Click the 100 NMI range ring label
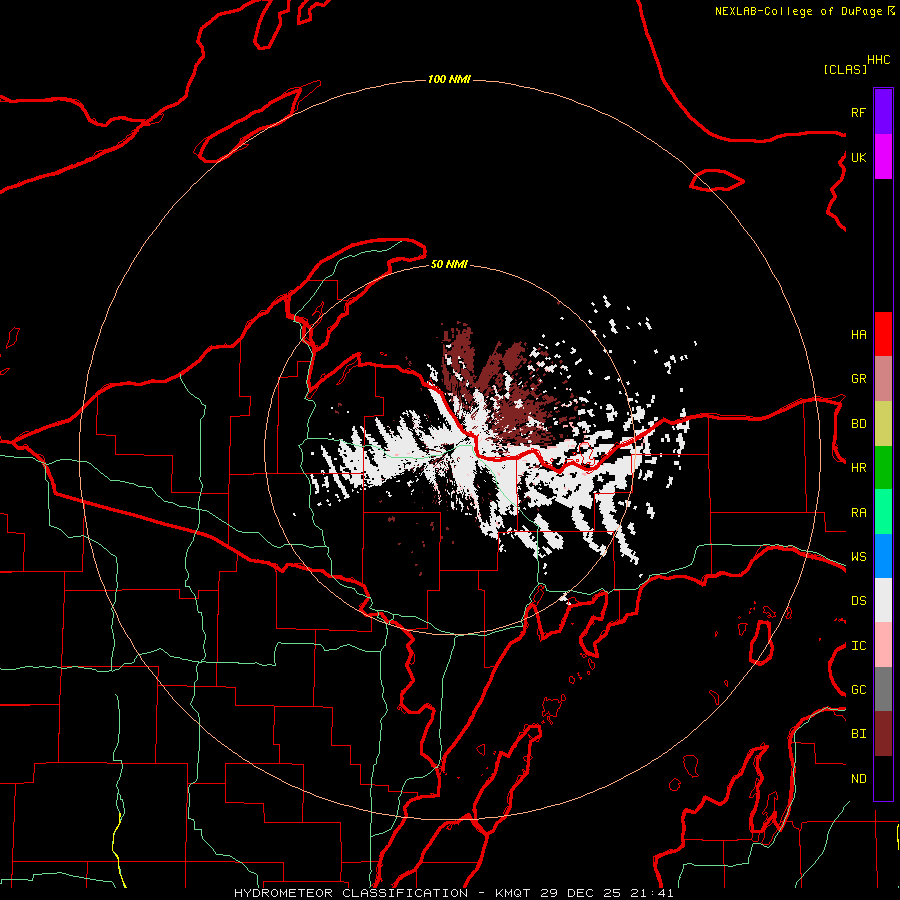This screenshot has height=900, width=900. click(449, 79)
